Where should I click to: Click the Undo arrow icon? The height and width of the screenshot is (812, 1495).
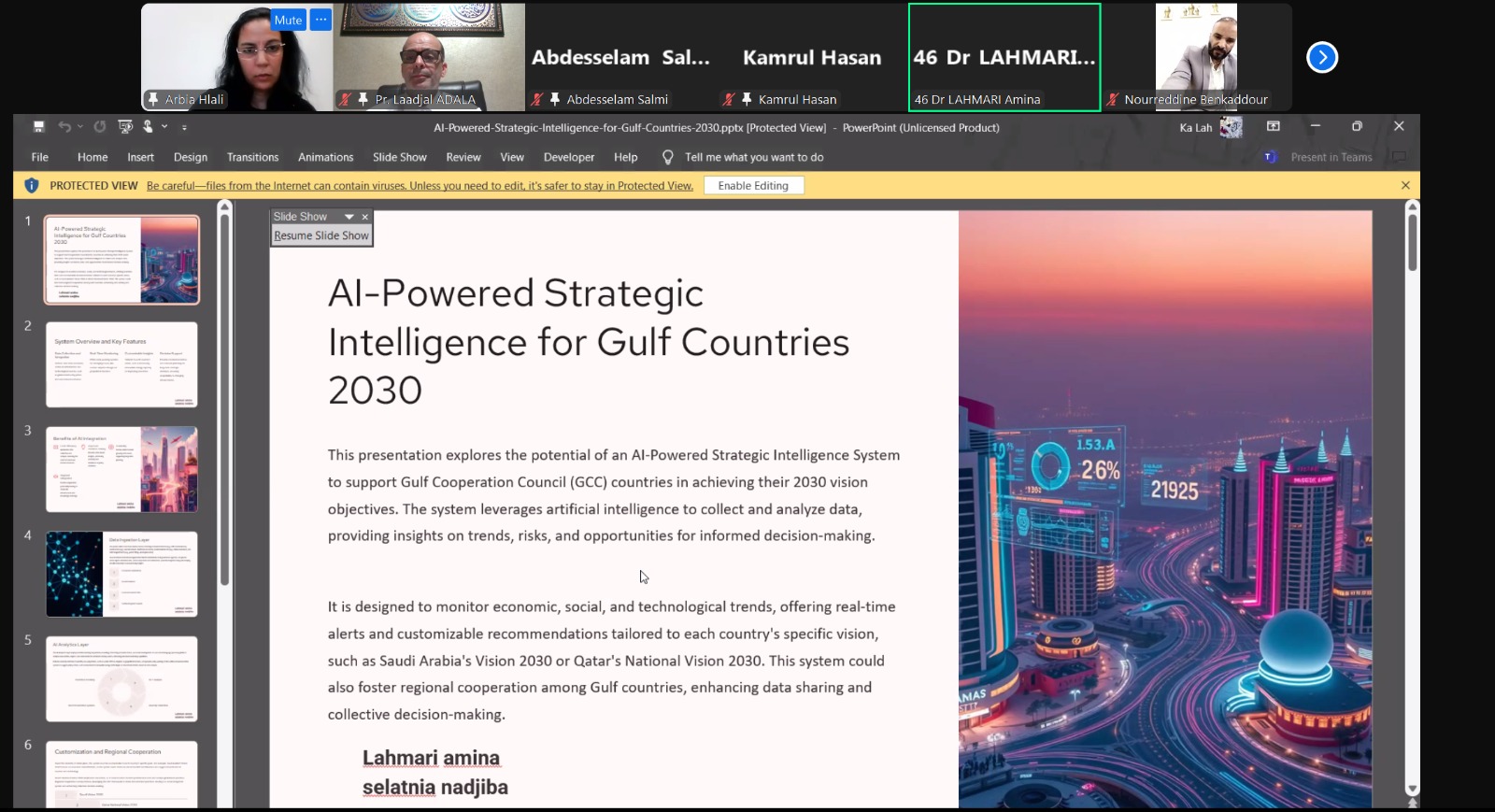coord(64,126)
